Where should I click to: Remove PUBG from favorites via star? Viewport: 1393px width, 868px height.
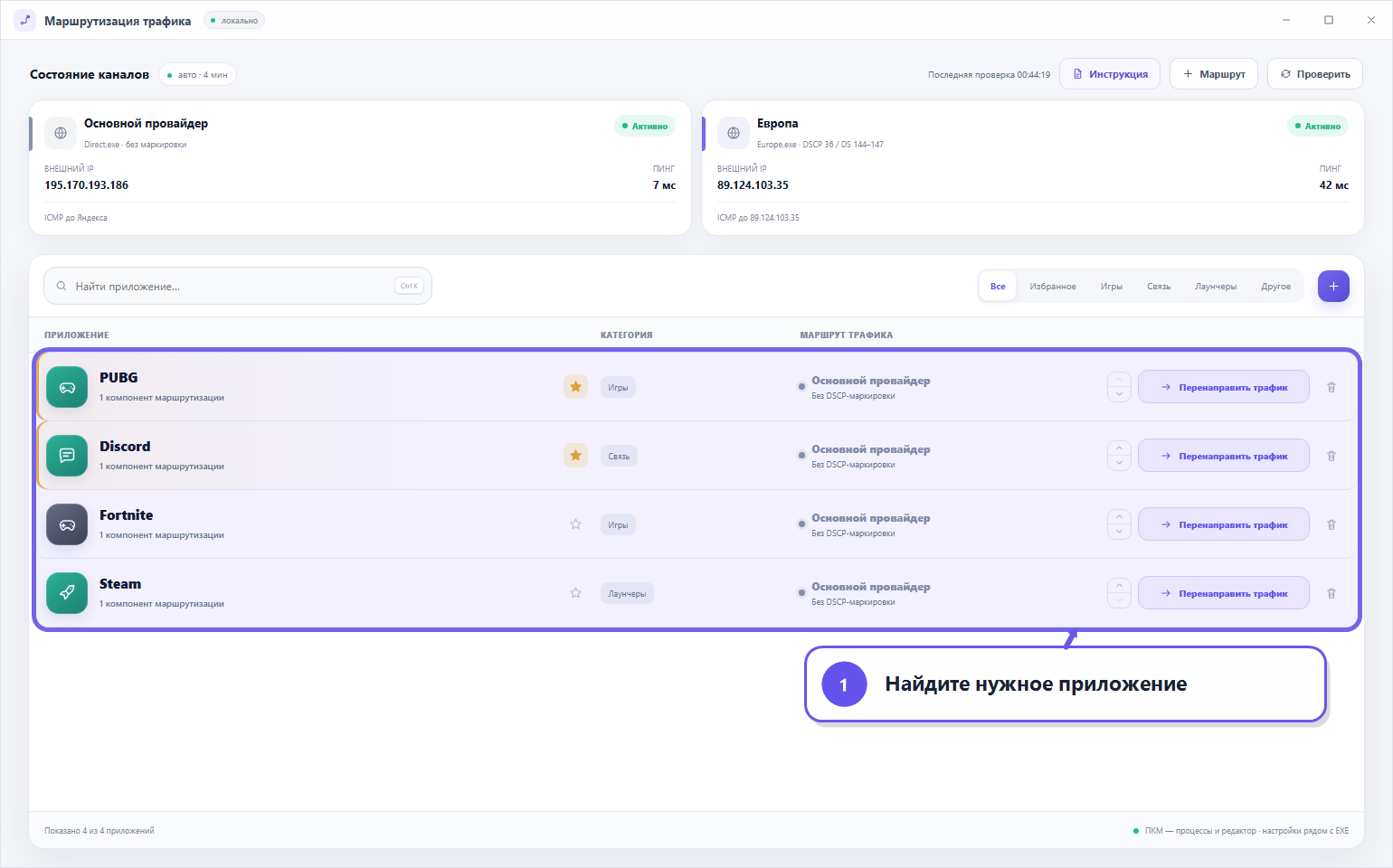(575, 387)
